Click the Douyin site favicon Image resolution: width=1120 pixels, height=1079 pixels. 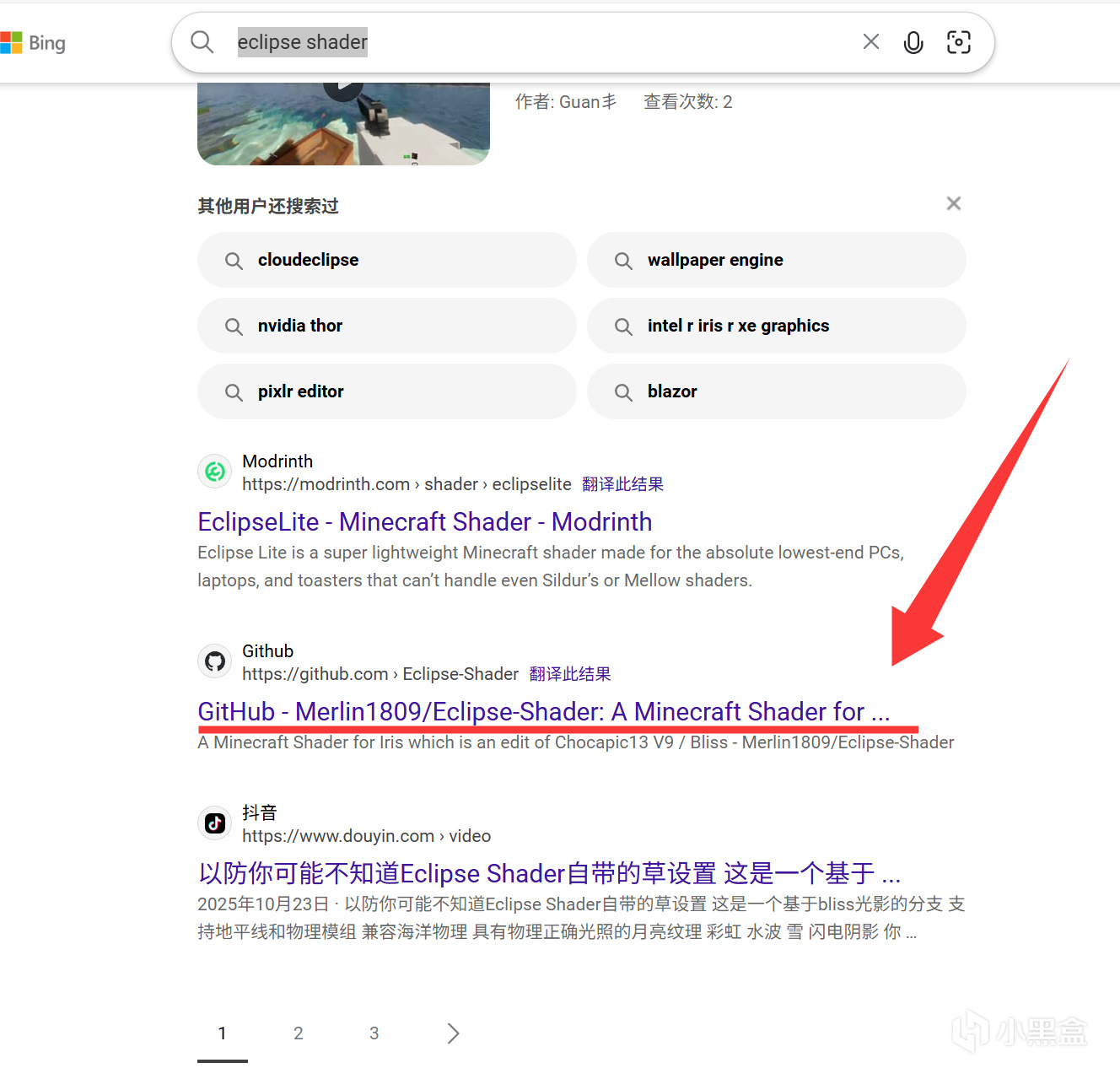point(215,823)
